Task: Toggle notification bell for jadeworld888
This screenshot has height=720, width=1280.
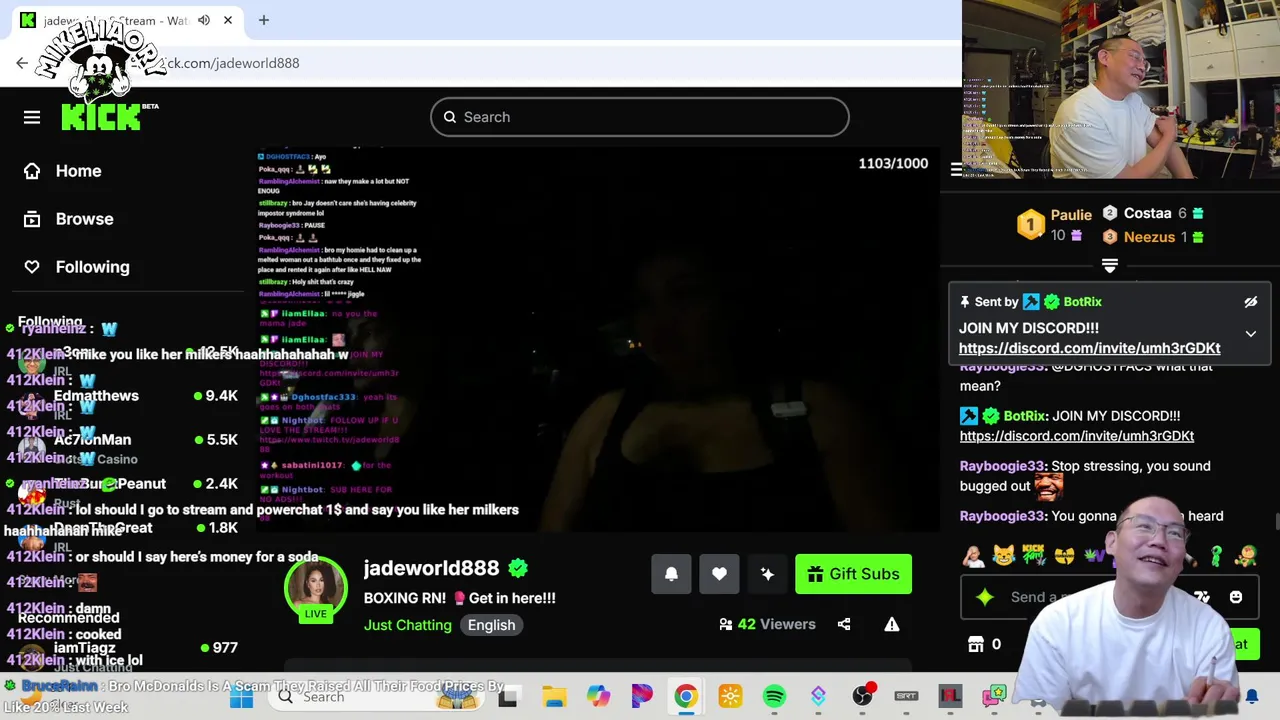Action: [671, 574]
